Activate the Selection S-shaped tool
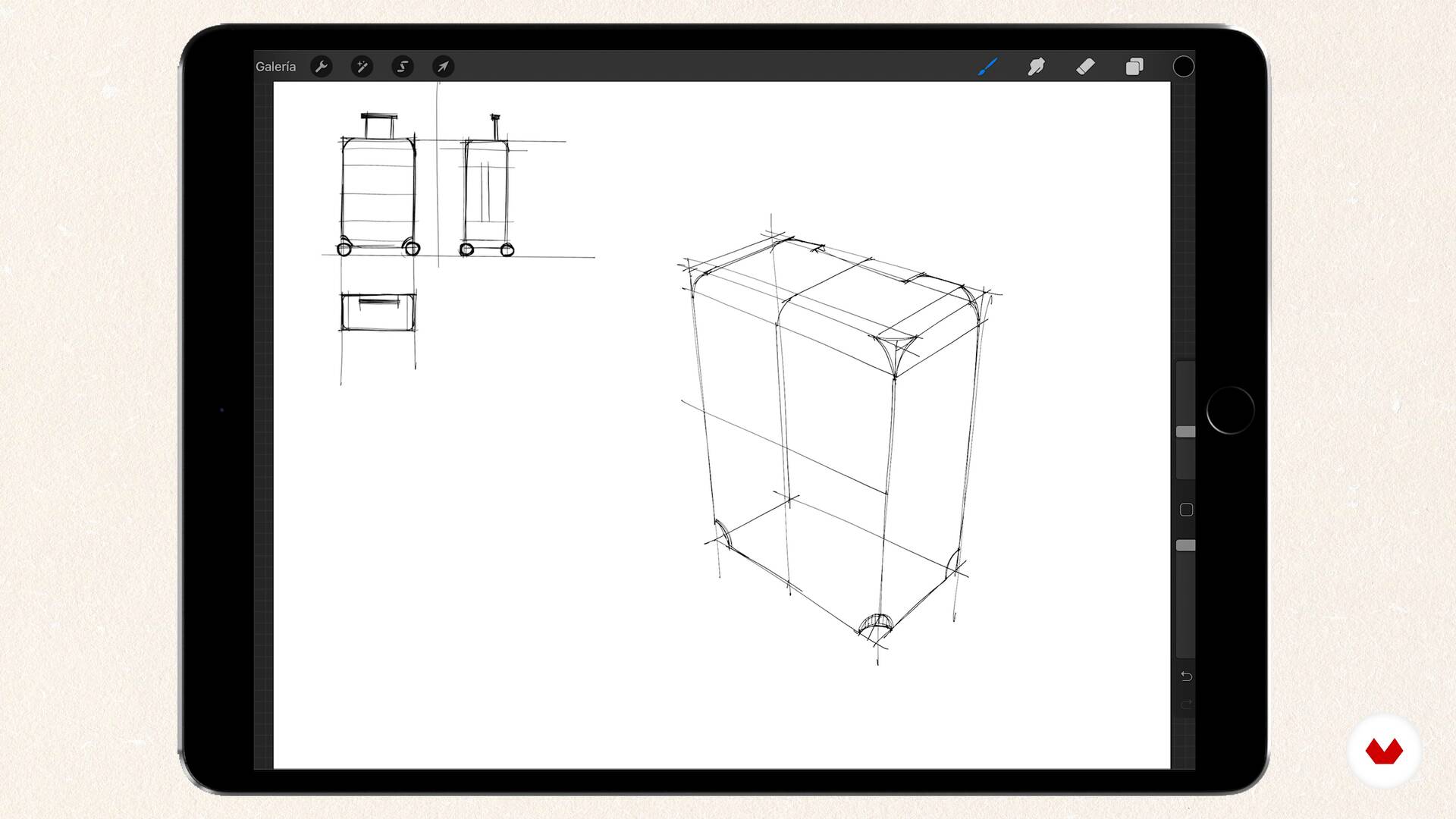The height and width of the screenshot is (819, 1456). 403,67
